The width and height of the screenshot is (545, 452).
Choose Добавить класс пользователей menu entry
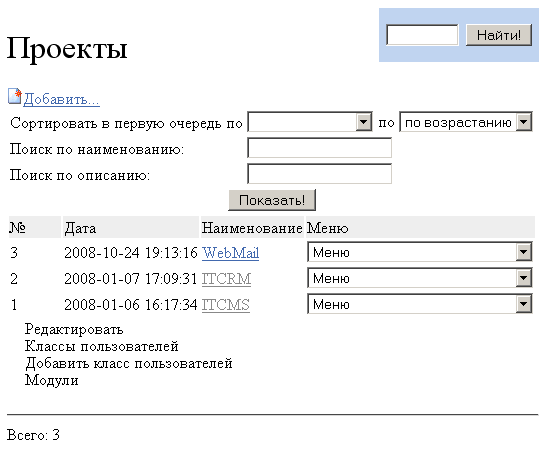(x=129, y=363)
